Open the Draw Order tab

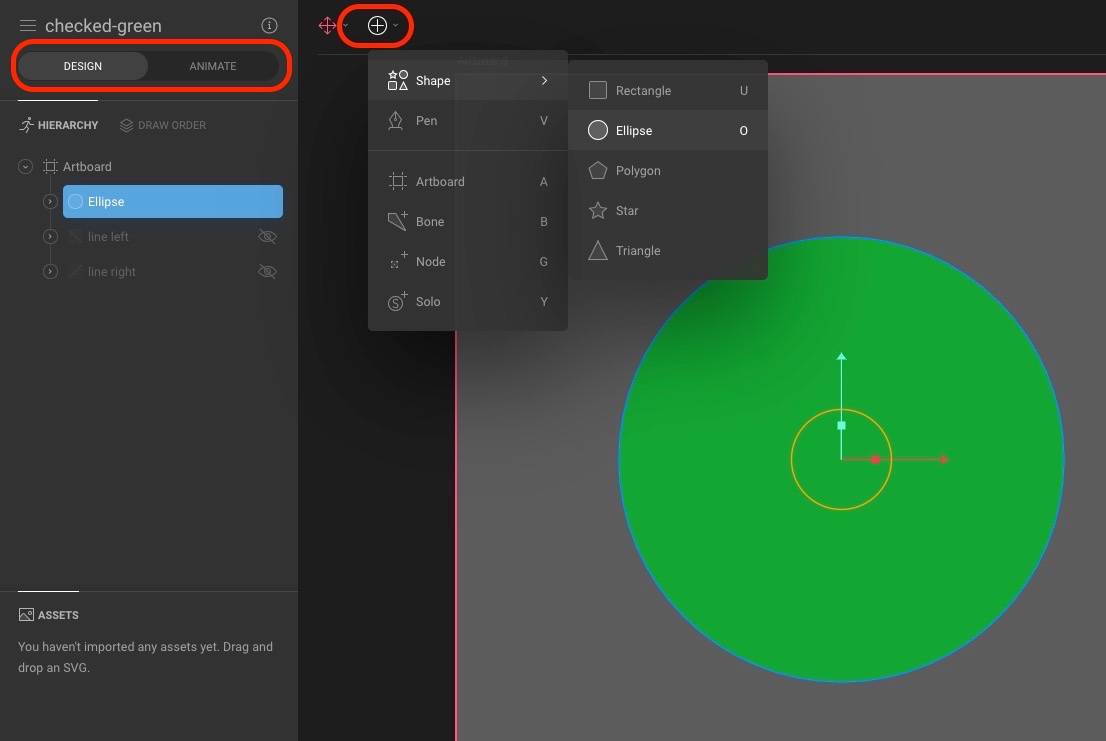coord(163,125)
